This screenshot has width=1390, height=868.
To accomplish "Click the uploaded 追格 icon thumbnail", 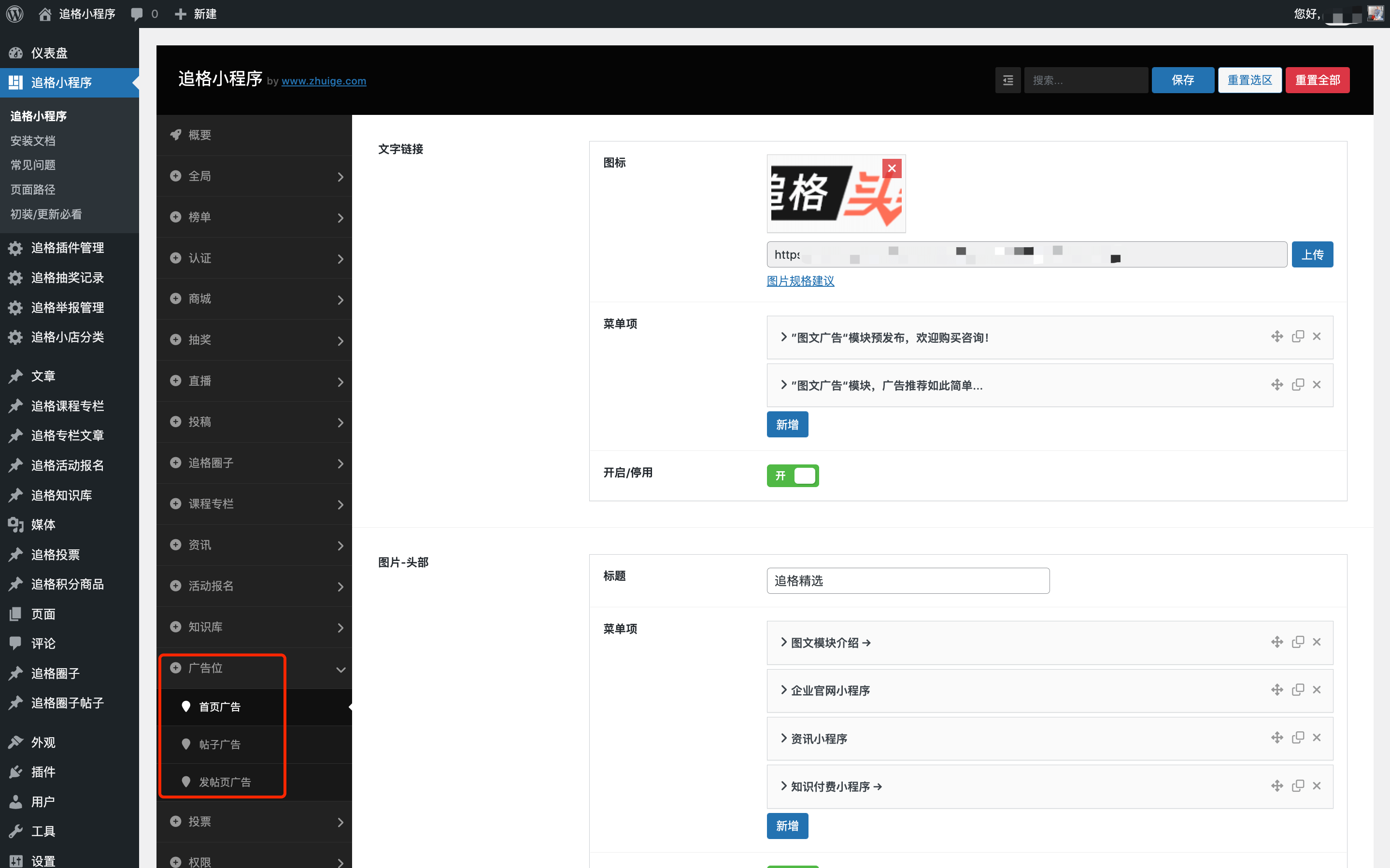I will coord(836,194).
